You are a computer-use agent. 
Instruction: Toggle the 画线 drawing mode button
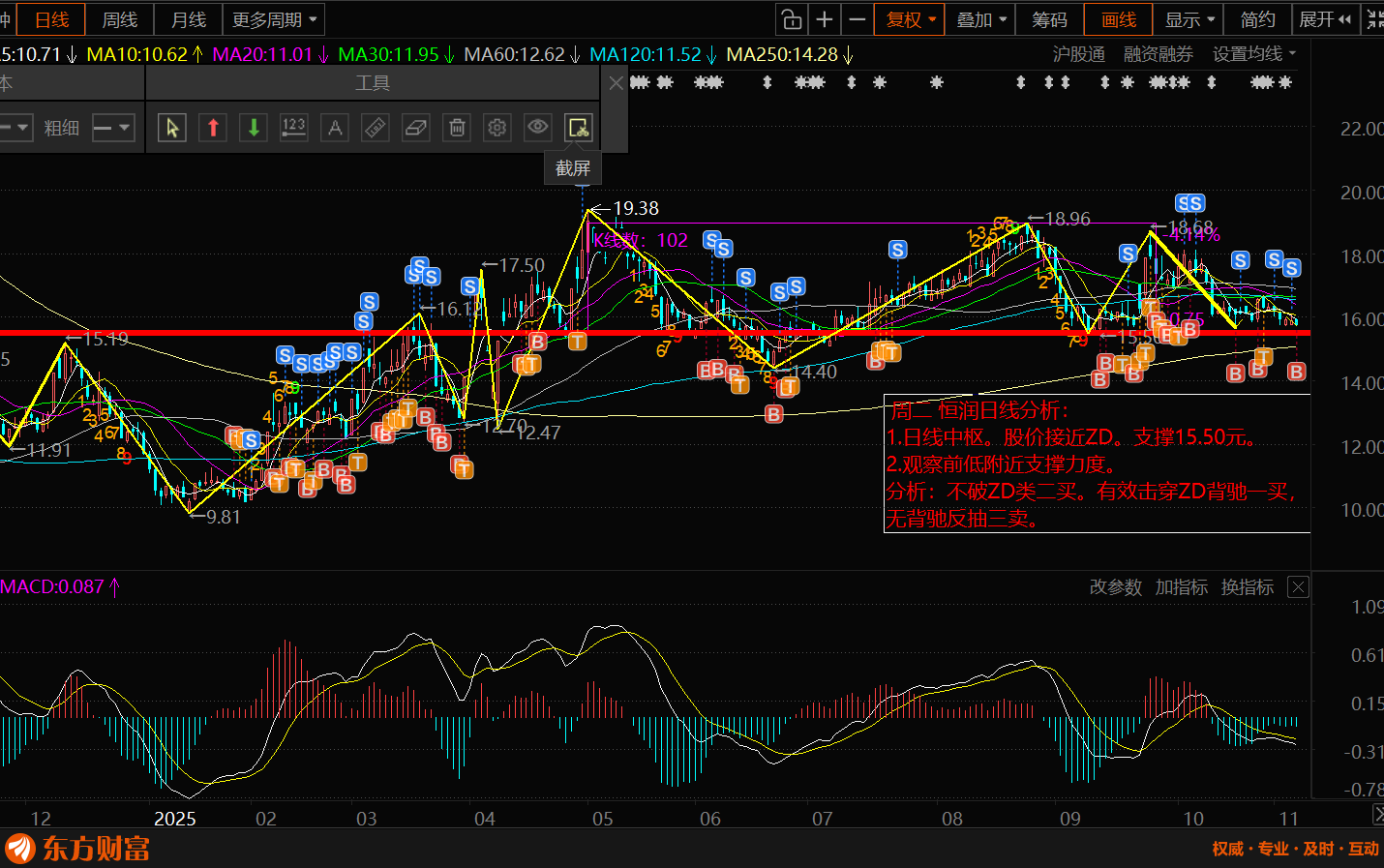(1118, 19)
